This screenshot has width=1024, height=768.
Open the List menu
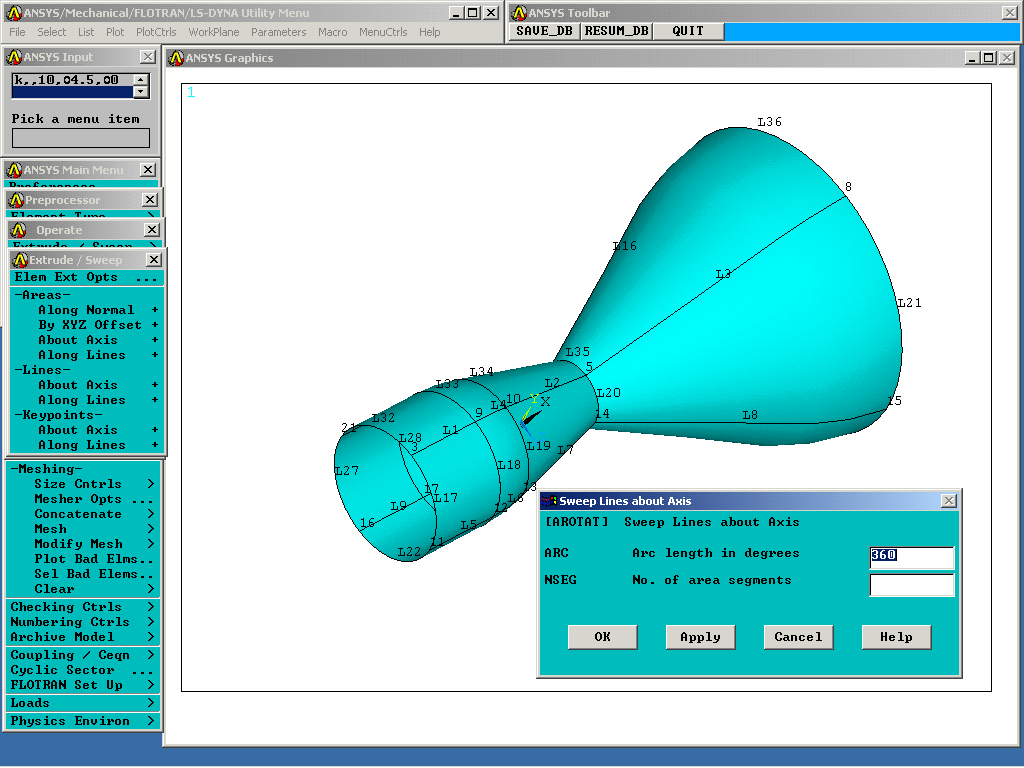(86, 32)
